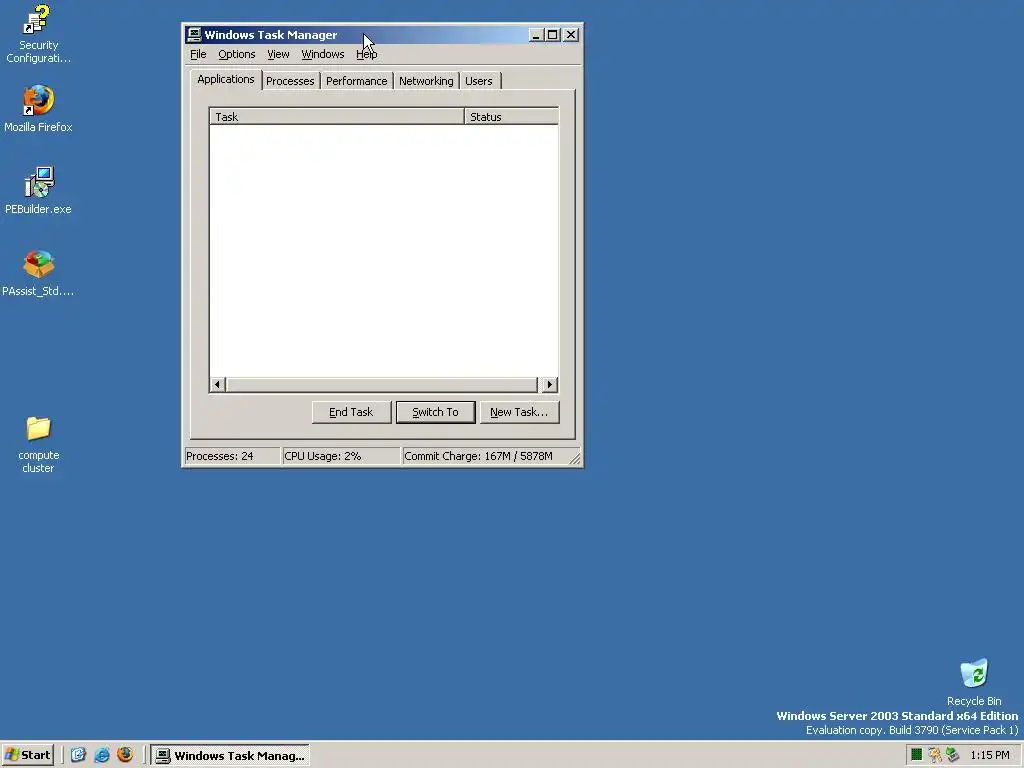Launch Internet Explorer from quick launch
1024x768 pixels.
102,755
